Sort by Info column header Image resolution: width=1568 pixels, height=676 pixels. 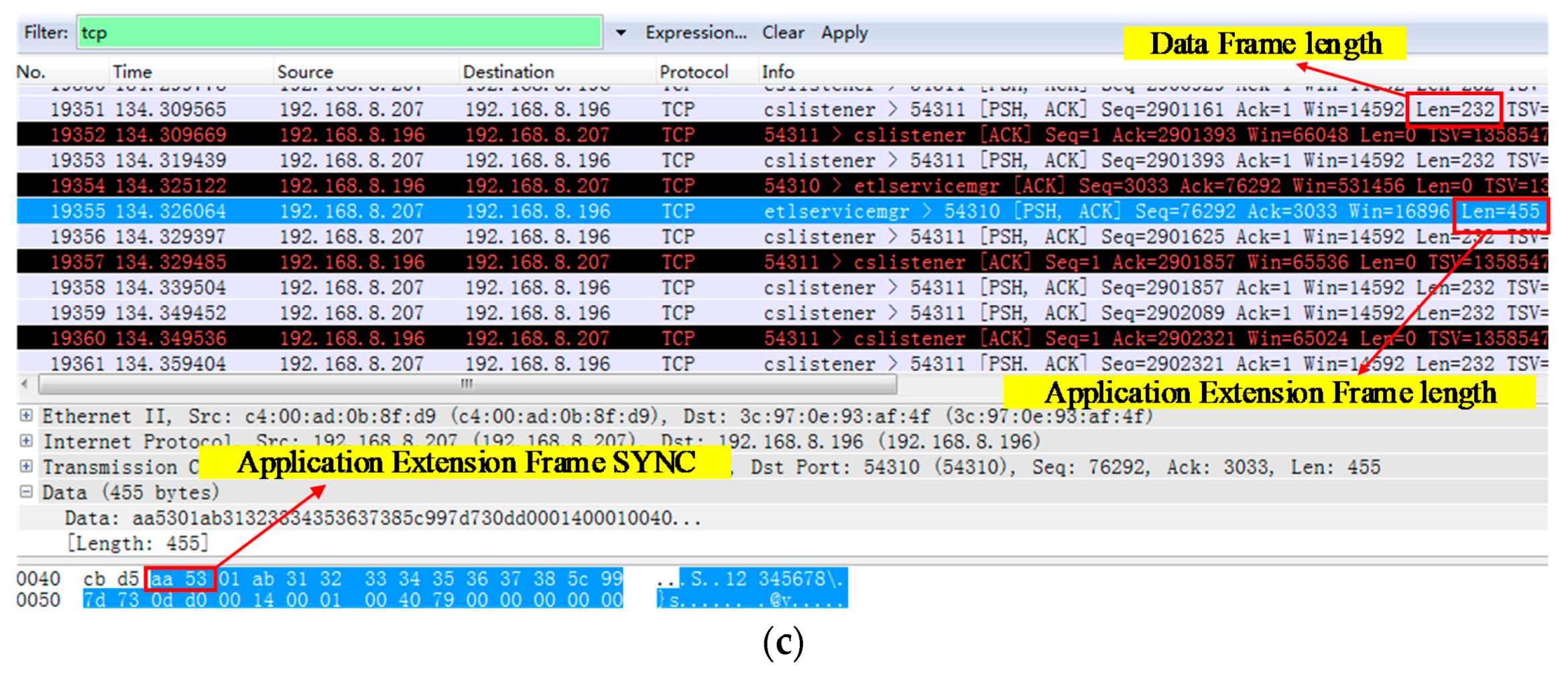pos(778,72)
